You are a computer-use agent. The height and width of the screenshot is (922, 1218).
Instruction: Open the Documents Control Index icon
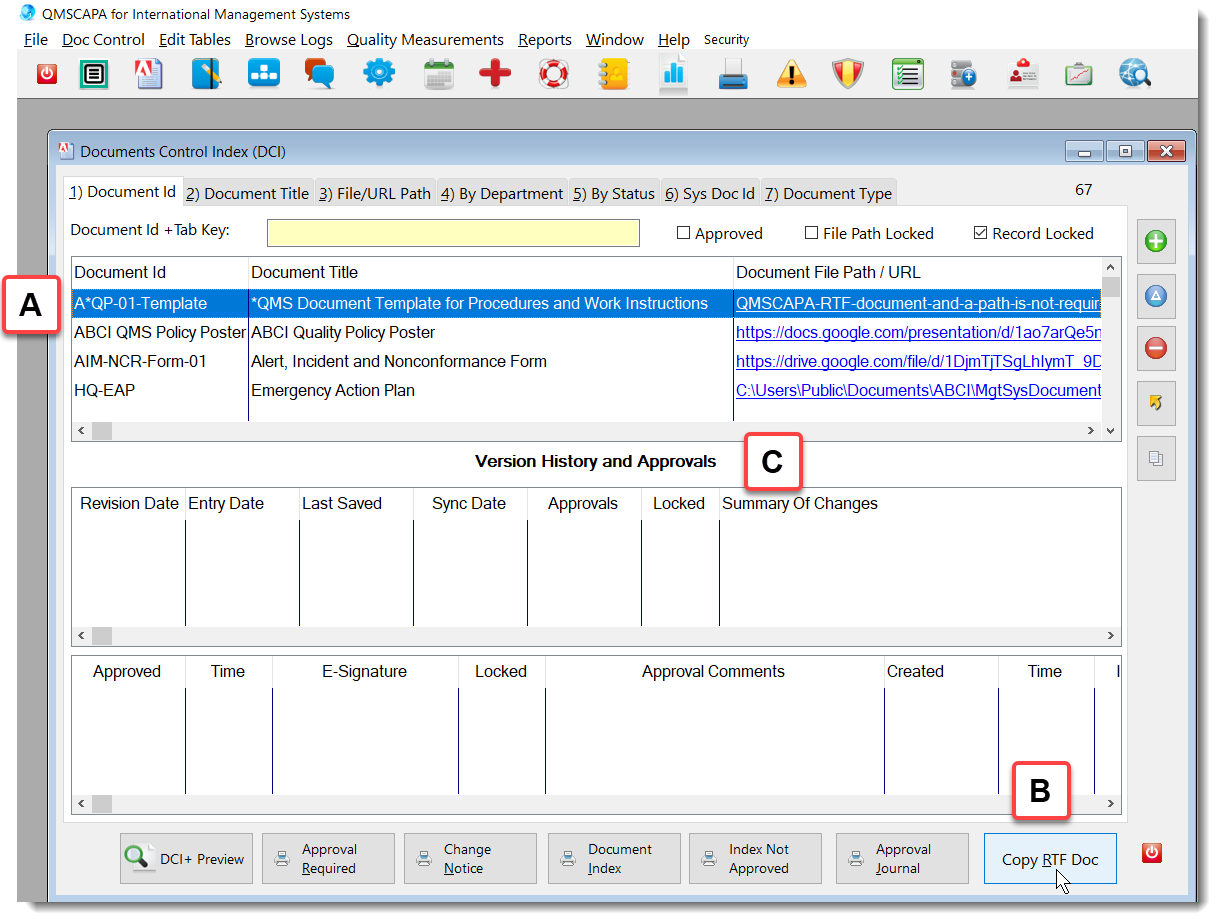point(93,73)
